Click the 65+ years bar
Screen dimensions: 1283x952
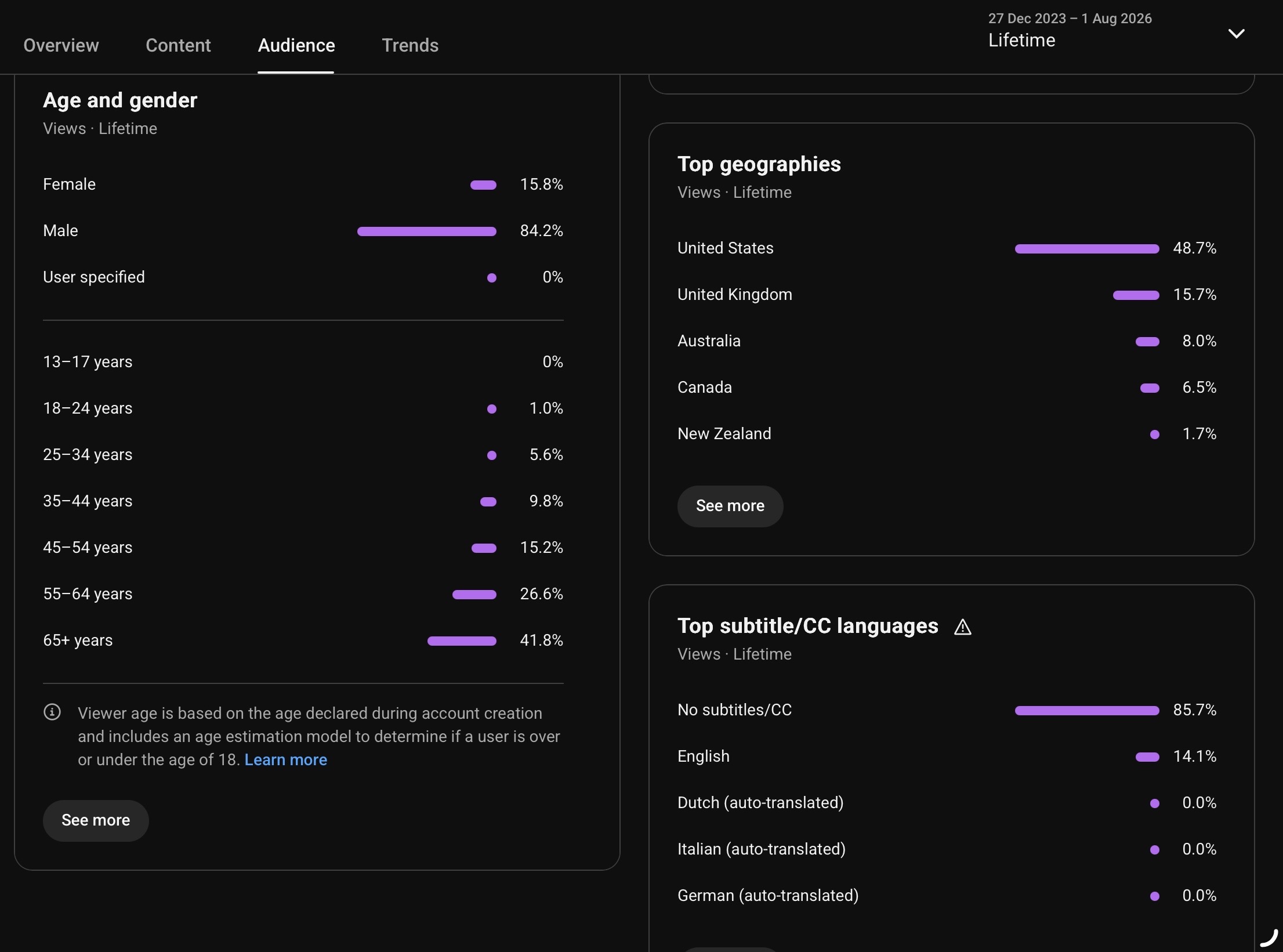pyautogui.click(x=462, y=641)
